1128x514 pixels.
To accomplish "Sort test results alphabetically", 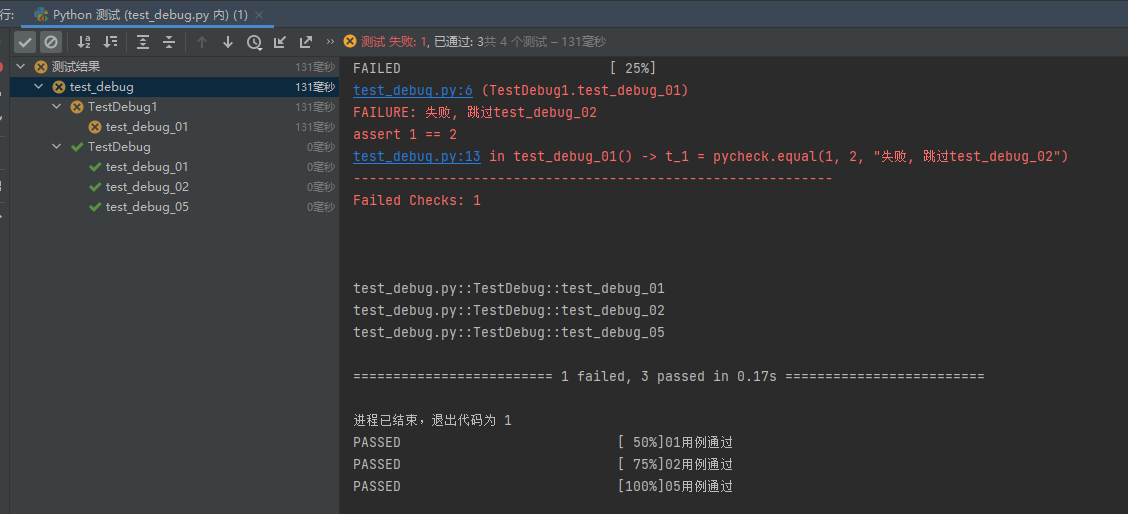I will pos(84,42).
